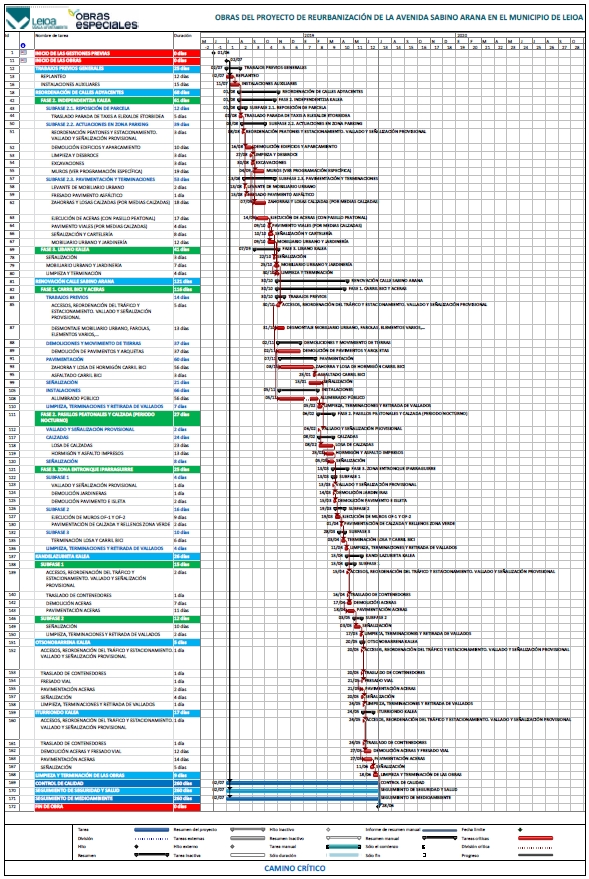Select 'KANDELAZUBIETA KALEA' name cell
The height and width of the screenshot is (879, 589).
pyautogui.click(x=103, y=557)
